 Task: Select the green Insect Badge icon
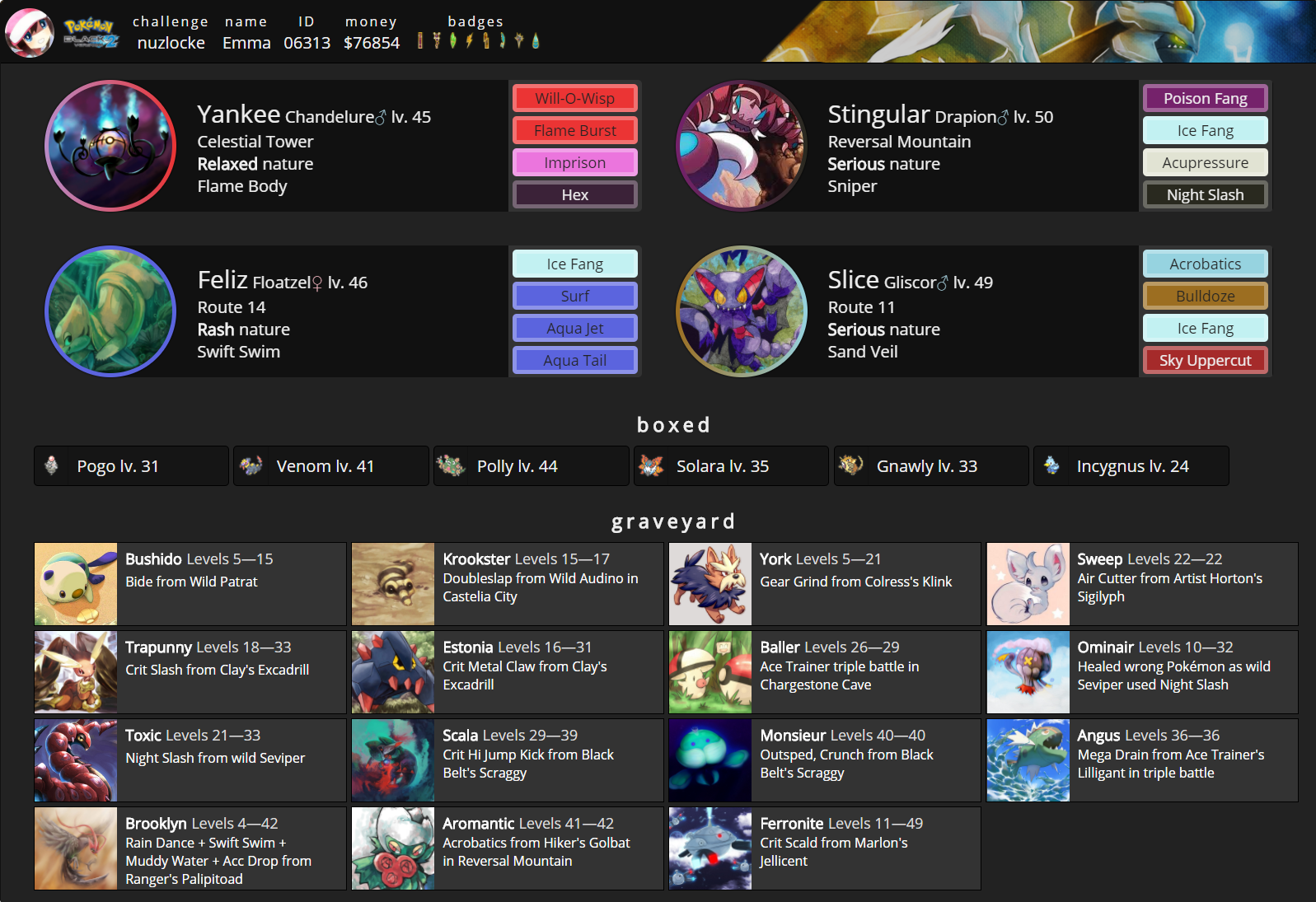pos(453,40)
